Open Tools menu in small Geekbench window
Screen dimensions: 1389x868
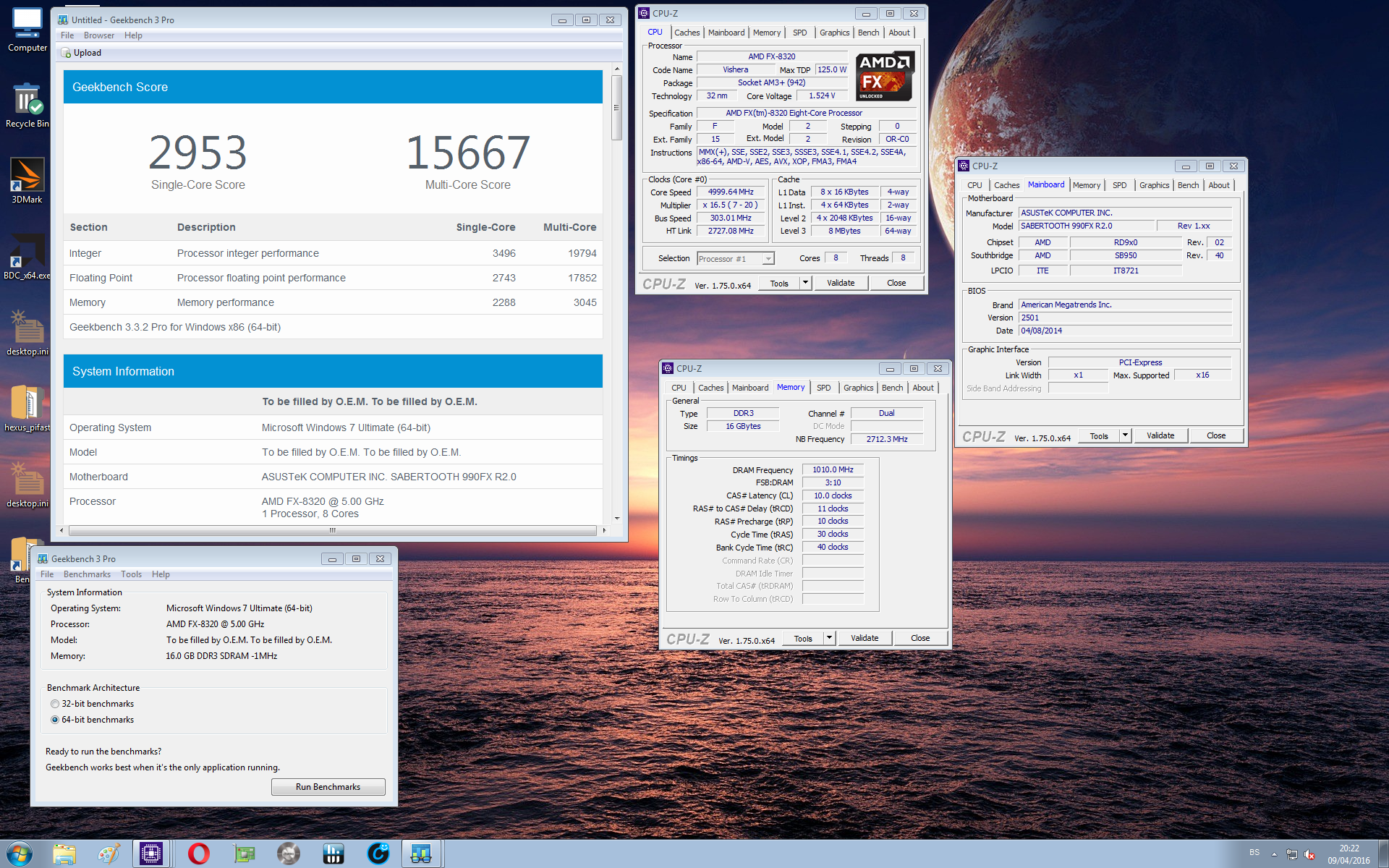(x=131, y=574)
